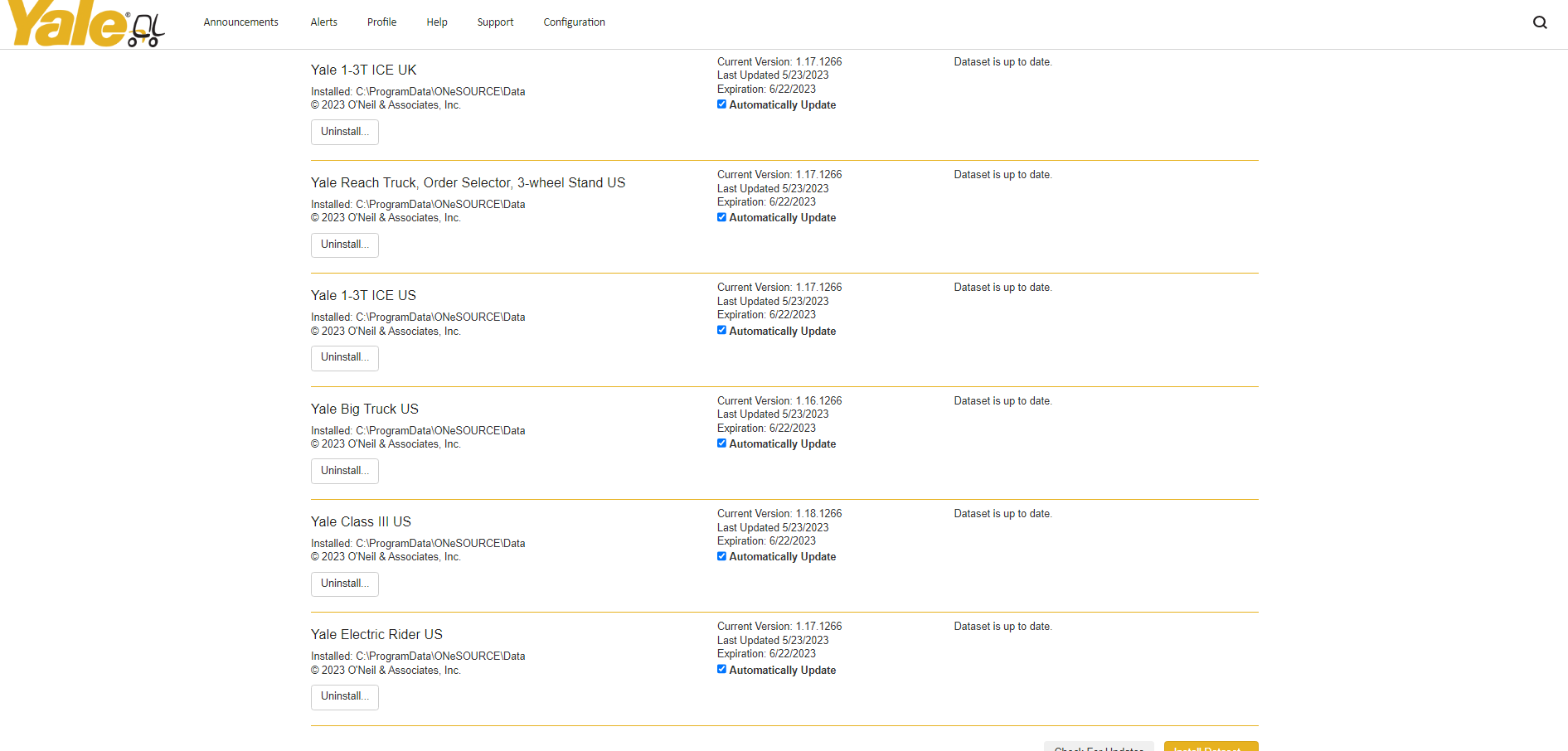Viewport: 1568px width, 751px height.
Task: Open the Announcements menu item
Action: pyautogui.click(x=240, y=22)
